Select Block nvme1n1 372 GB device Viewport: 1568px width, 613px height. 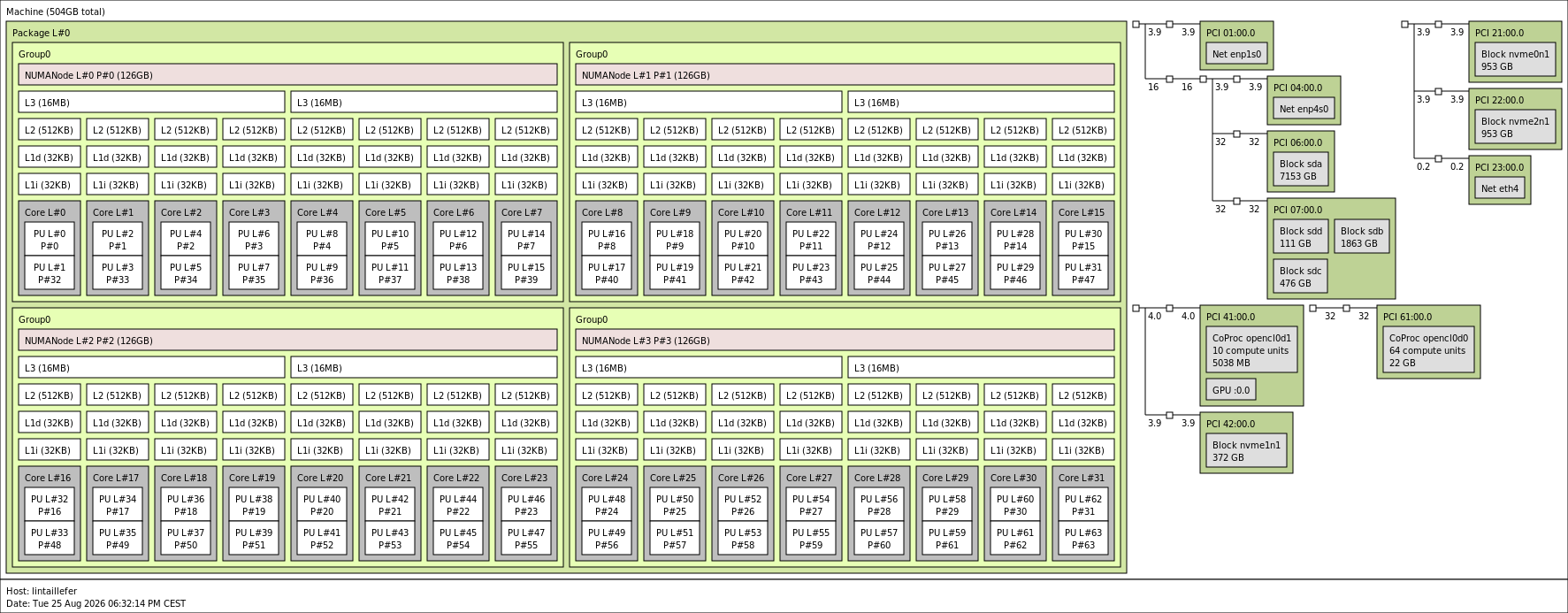(x=1246, y=451)
